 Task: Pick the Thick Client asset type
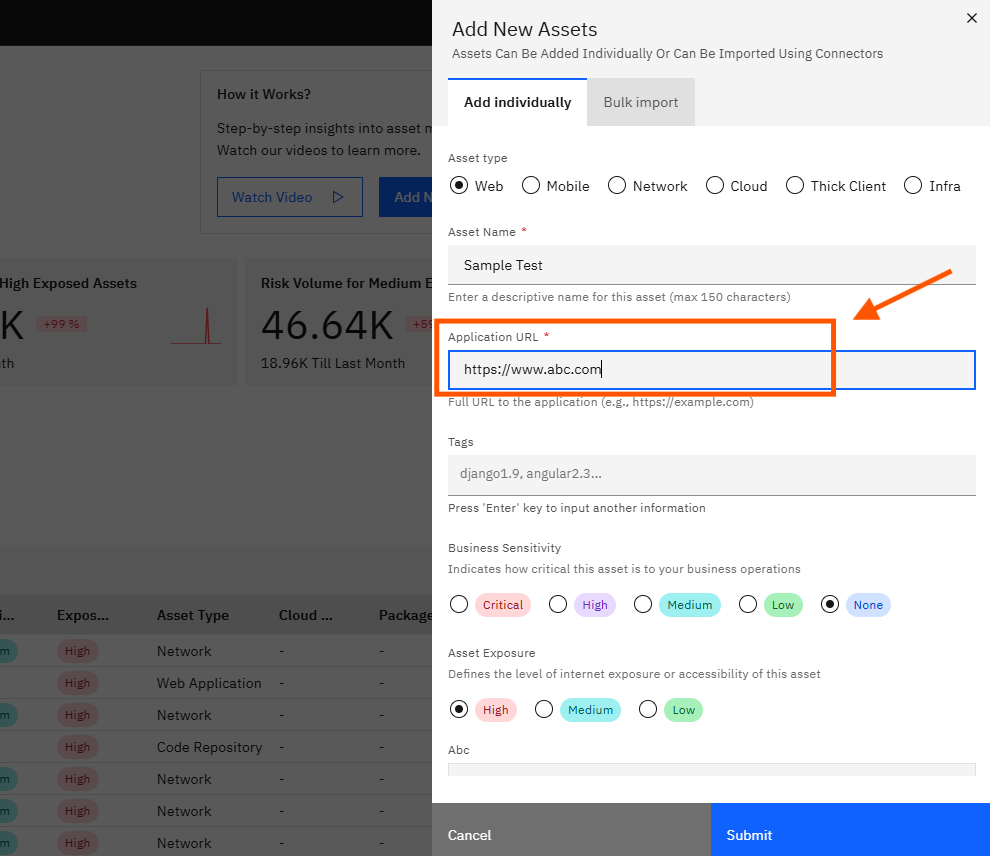[795, 186]
